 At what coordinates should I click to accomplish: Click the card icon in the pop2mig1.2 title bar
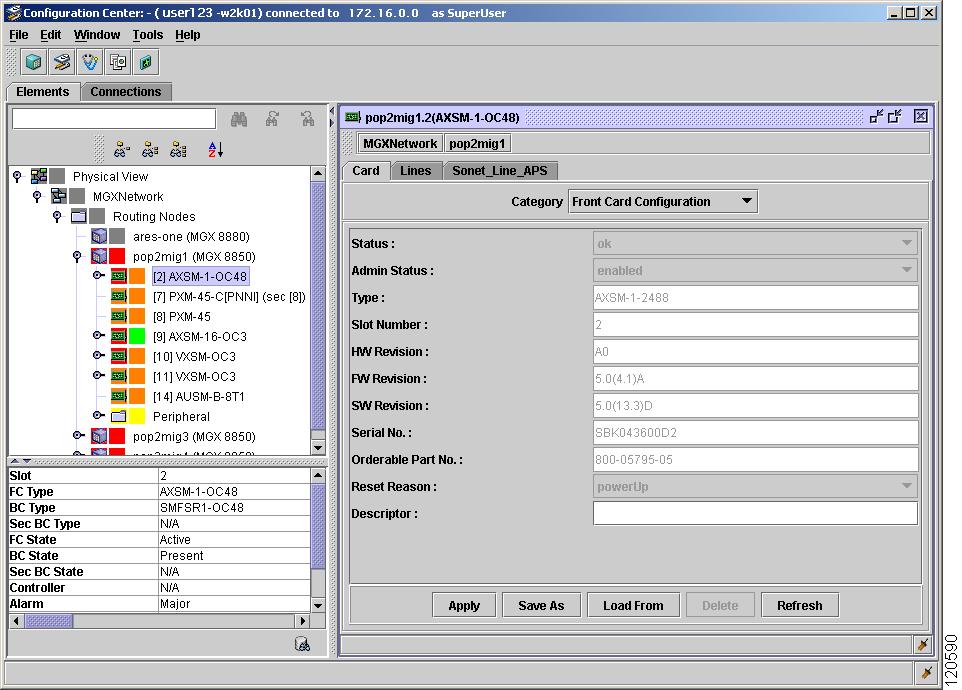pos(352,117)
